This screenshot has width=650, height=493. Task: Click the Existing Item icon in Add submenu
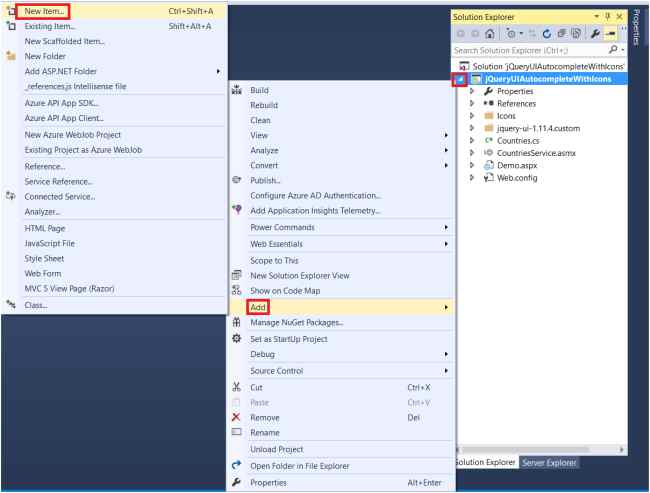pos(11,26)
